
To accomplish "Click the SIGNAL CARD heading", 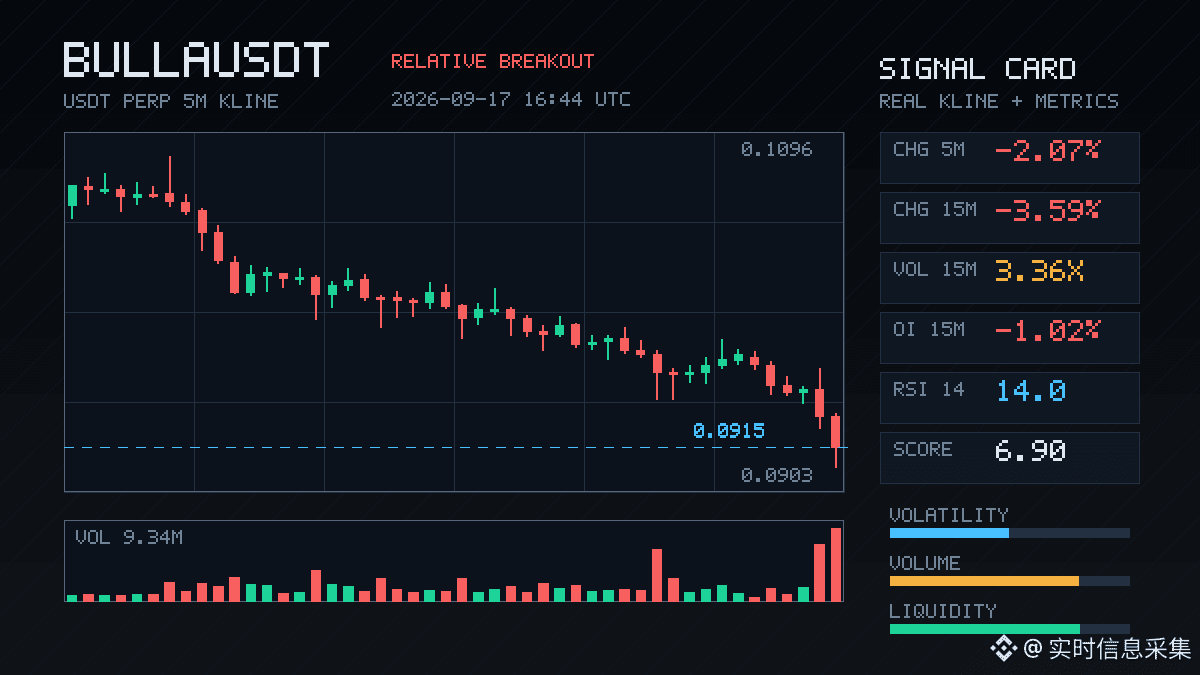I will pos(977,69).
